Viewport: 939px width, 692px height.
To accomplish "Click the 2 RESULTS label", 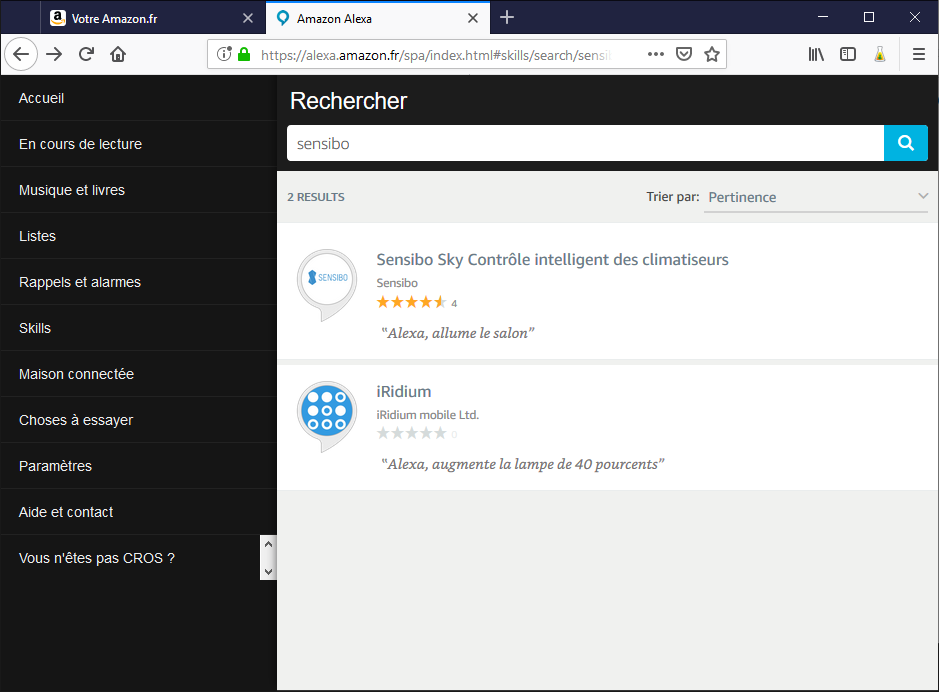I will click(x=316, y=197).
